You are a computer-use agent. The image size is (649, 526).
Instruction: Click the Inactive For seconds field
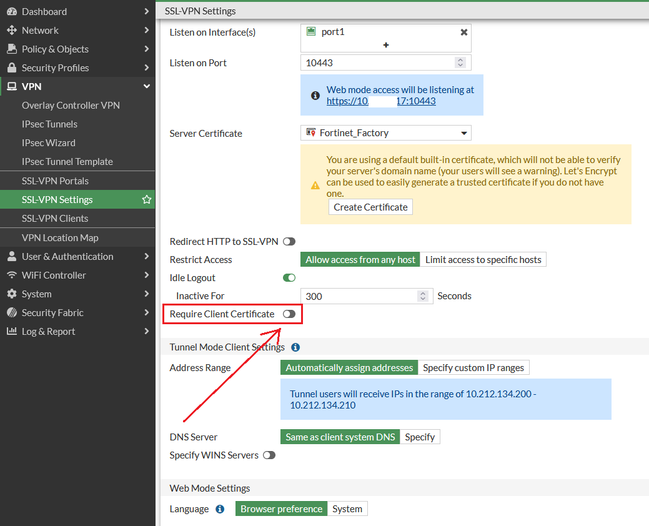click(366, 296)
